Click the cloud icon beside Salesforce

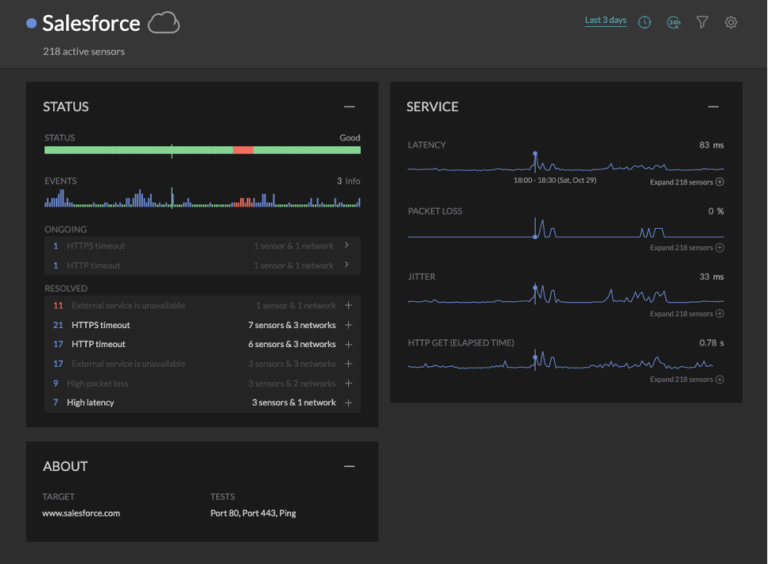(163, 23)
